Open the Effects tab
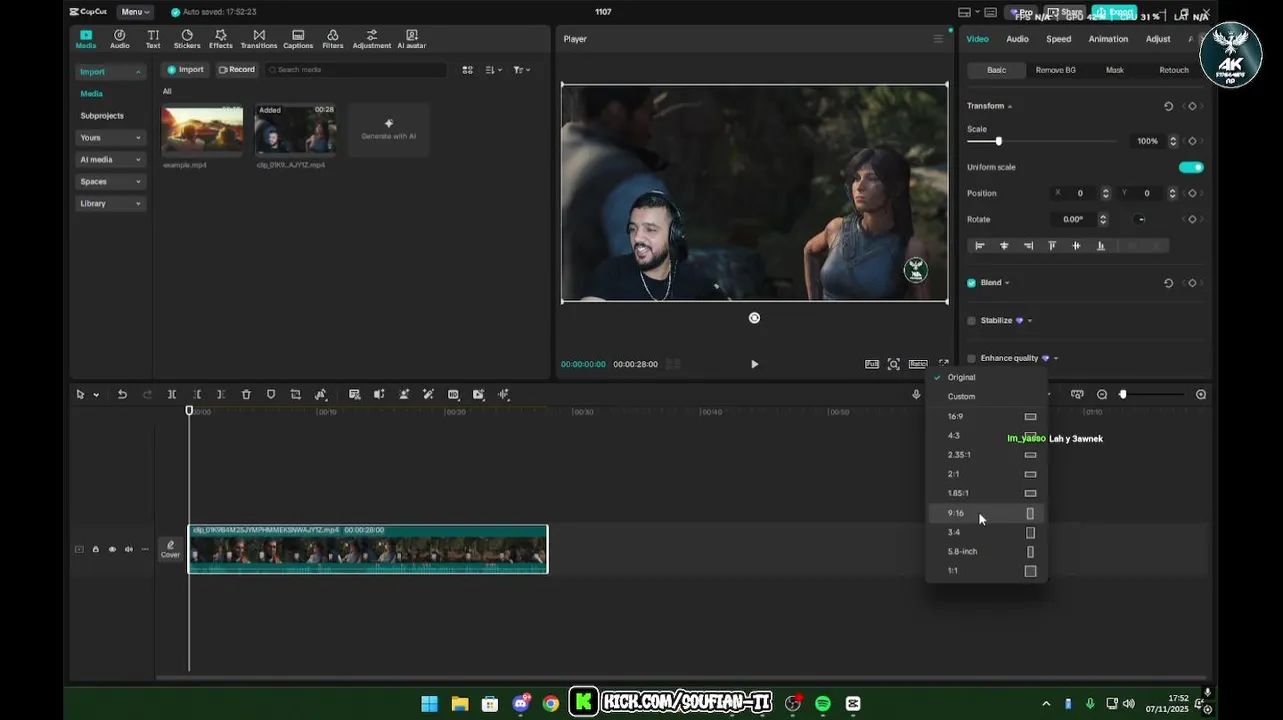Viewport: 1283px width, 720px height. click(x=221, y=39)
